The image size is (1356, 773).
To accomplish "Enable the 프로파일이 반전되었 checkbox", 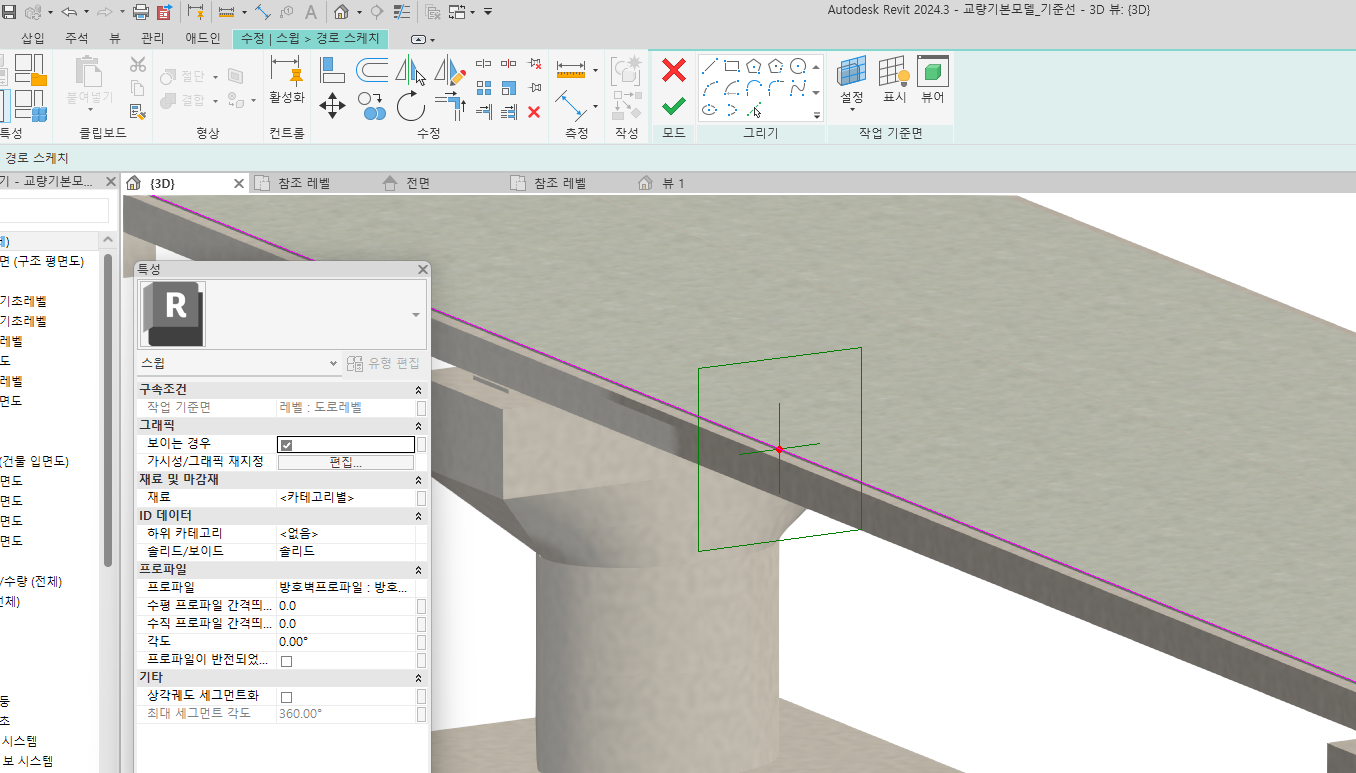I will [286, 661].
